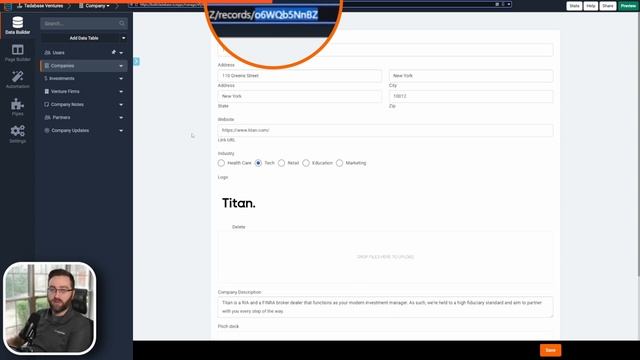Viewport: 640px width, 360px height.
Task: Click the City field
Action: tap(471, 76)
